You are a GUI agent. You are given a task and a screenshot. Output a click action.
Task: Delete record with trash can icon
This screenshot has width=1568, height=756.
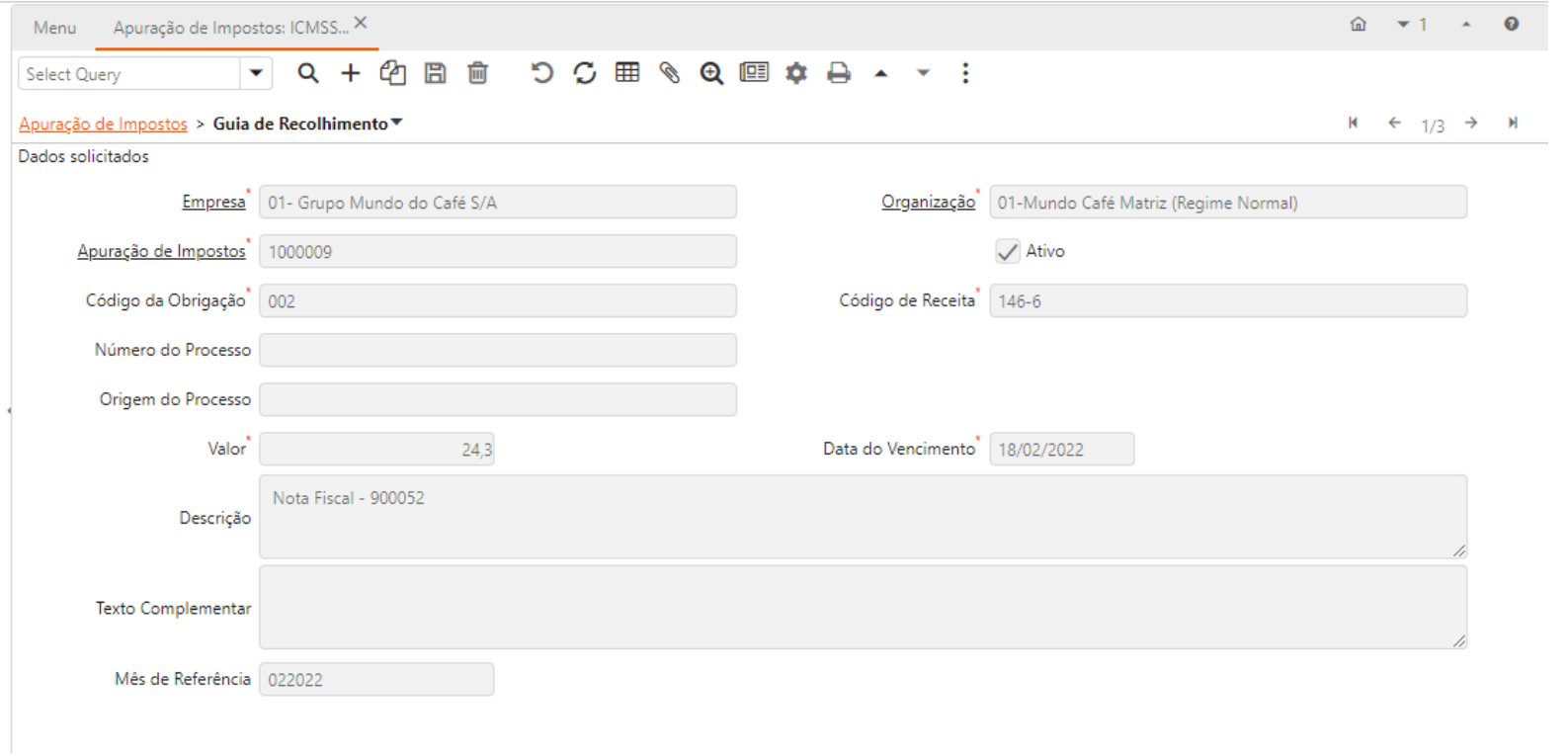(x=478, y=73)
